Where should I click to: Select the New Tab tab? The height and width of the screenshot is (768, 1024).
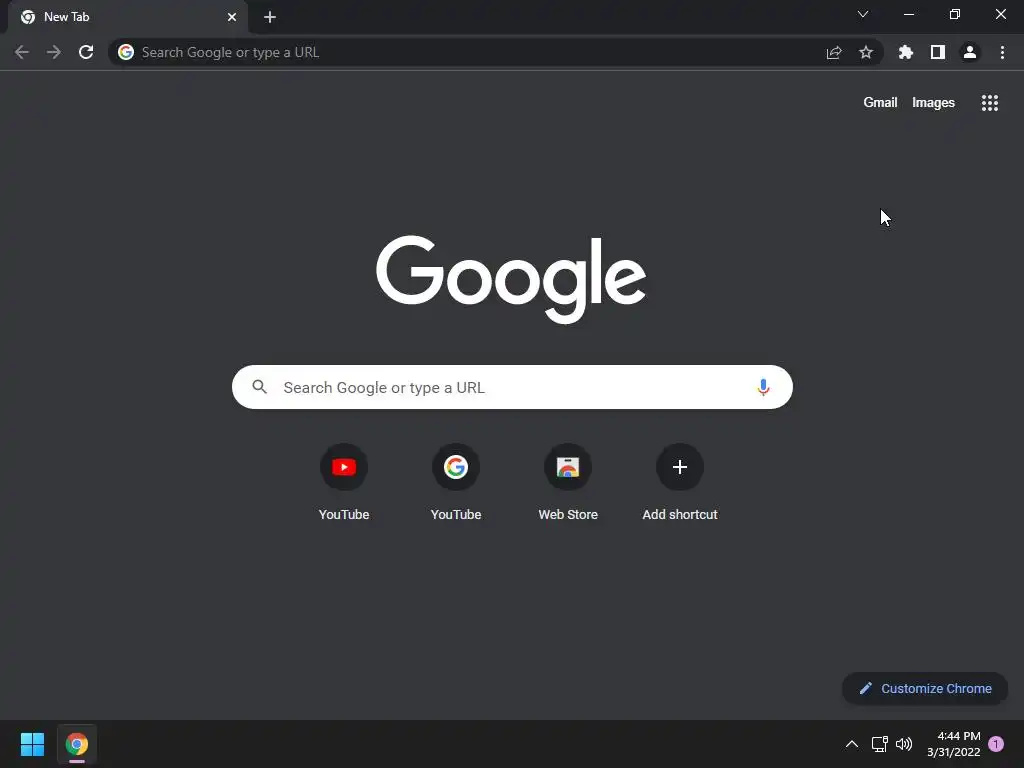pos(128,17)
